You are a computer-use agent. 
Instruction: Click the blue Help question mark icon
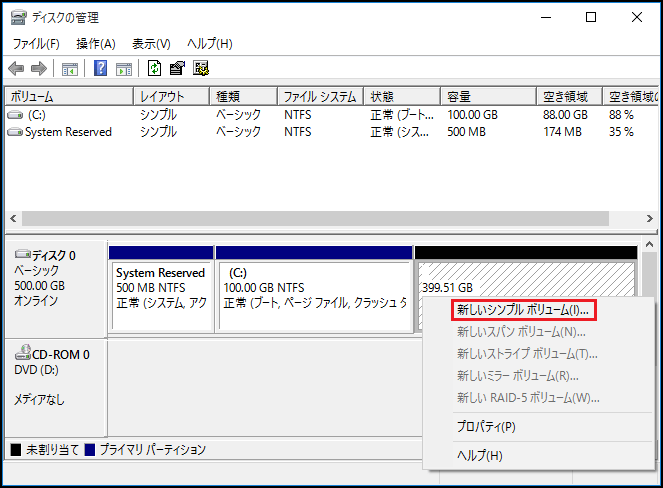pos(101,68)
